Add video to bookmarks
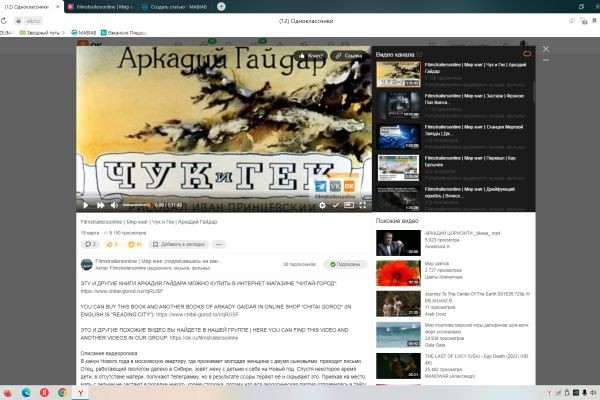 click(179, 244)
